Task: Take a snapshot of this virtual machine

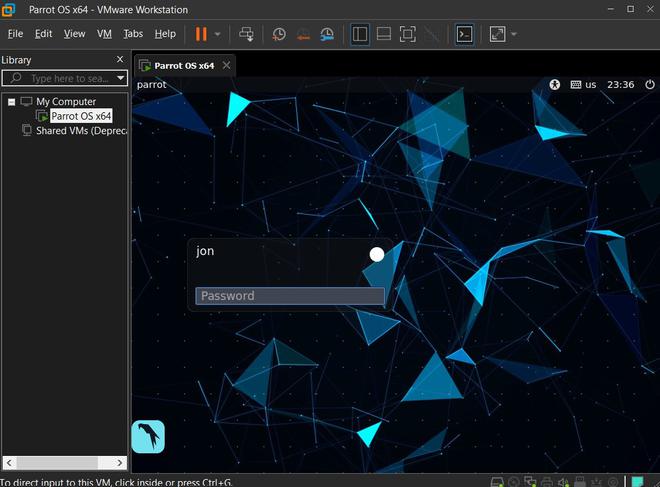Action: [x=279, y=34]
